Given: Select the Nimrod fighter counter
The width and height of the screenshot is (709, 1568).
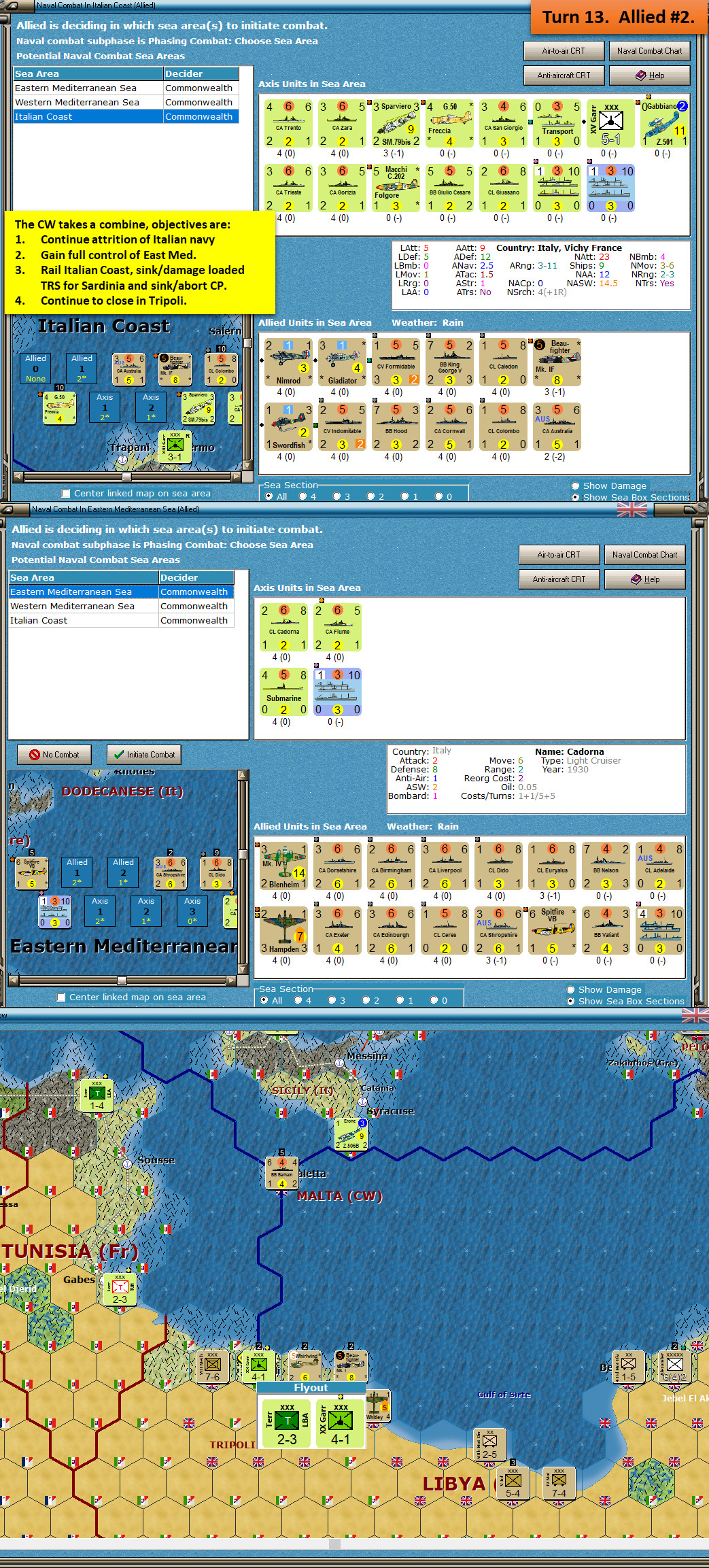Looking at the screenshot, I should 288,362.
